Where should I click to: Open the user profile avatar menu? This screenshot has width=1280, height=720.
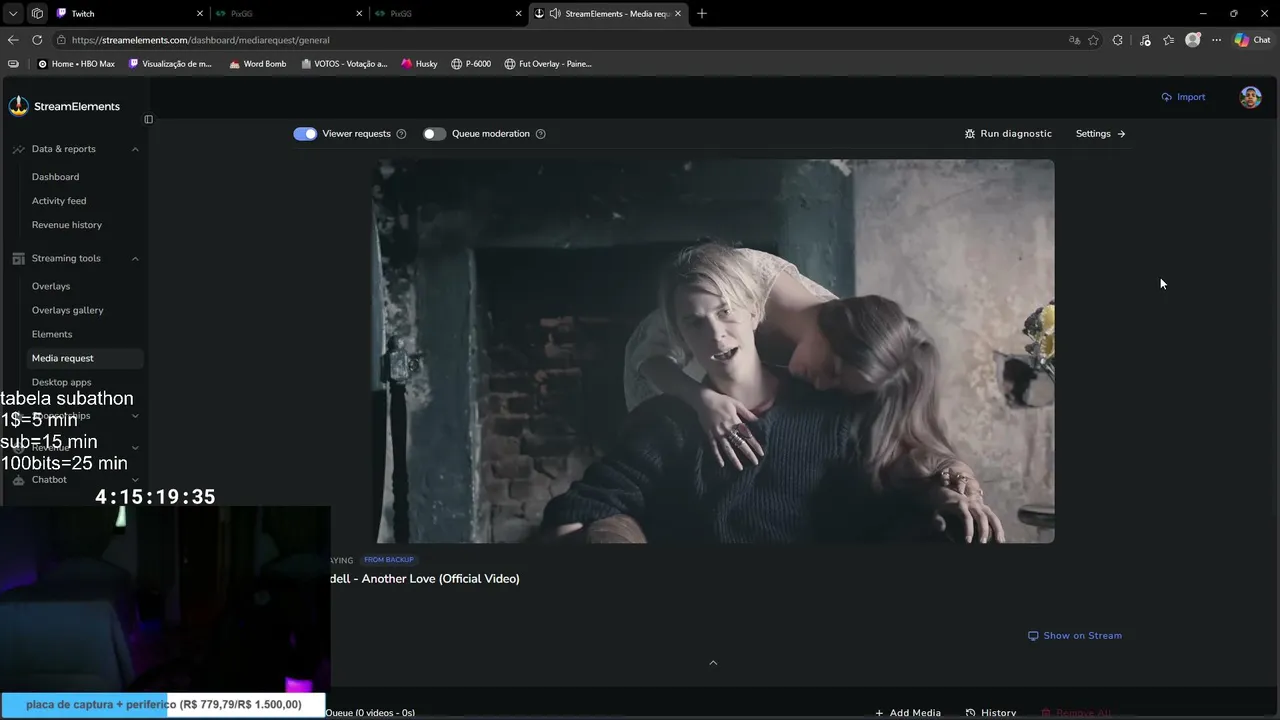pyautogui.click(x=1250, y=97)
